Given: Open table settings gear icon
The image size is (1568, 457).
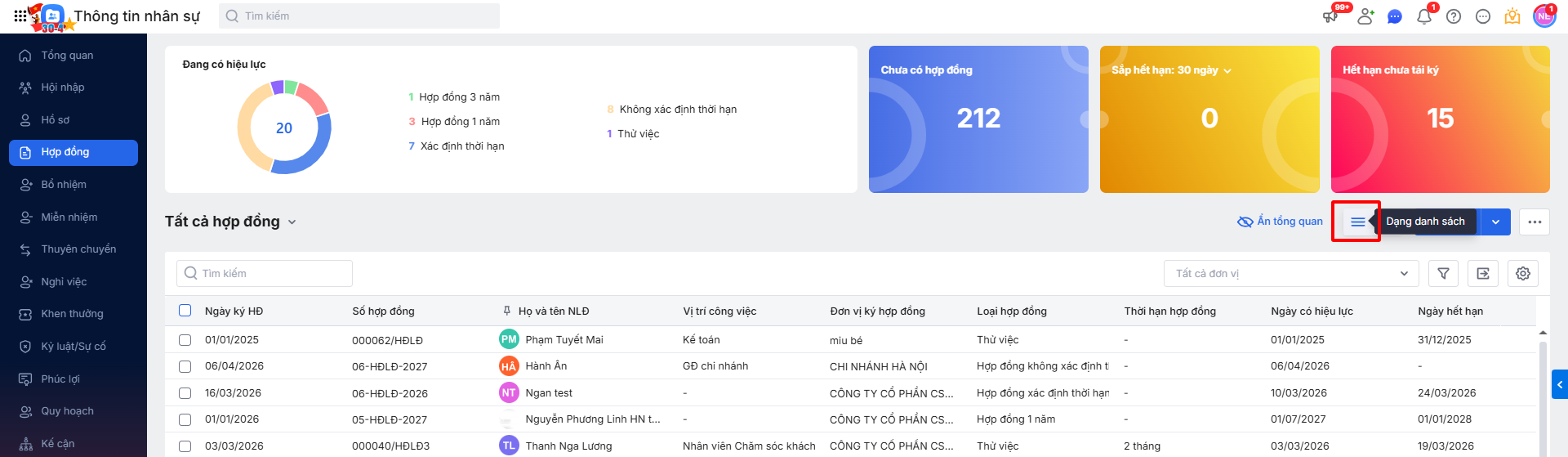Looking at the screenshot, I should tap(1523, 274).
